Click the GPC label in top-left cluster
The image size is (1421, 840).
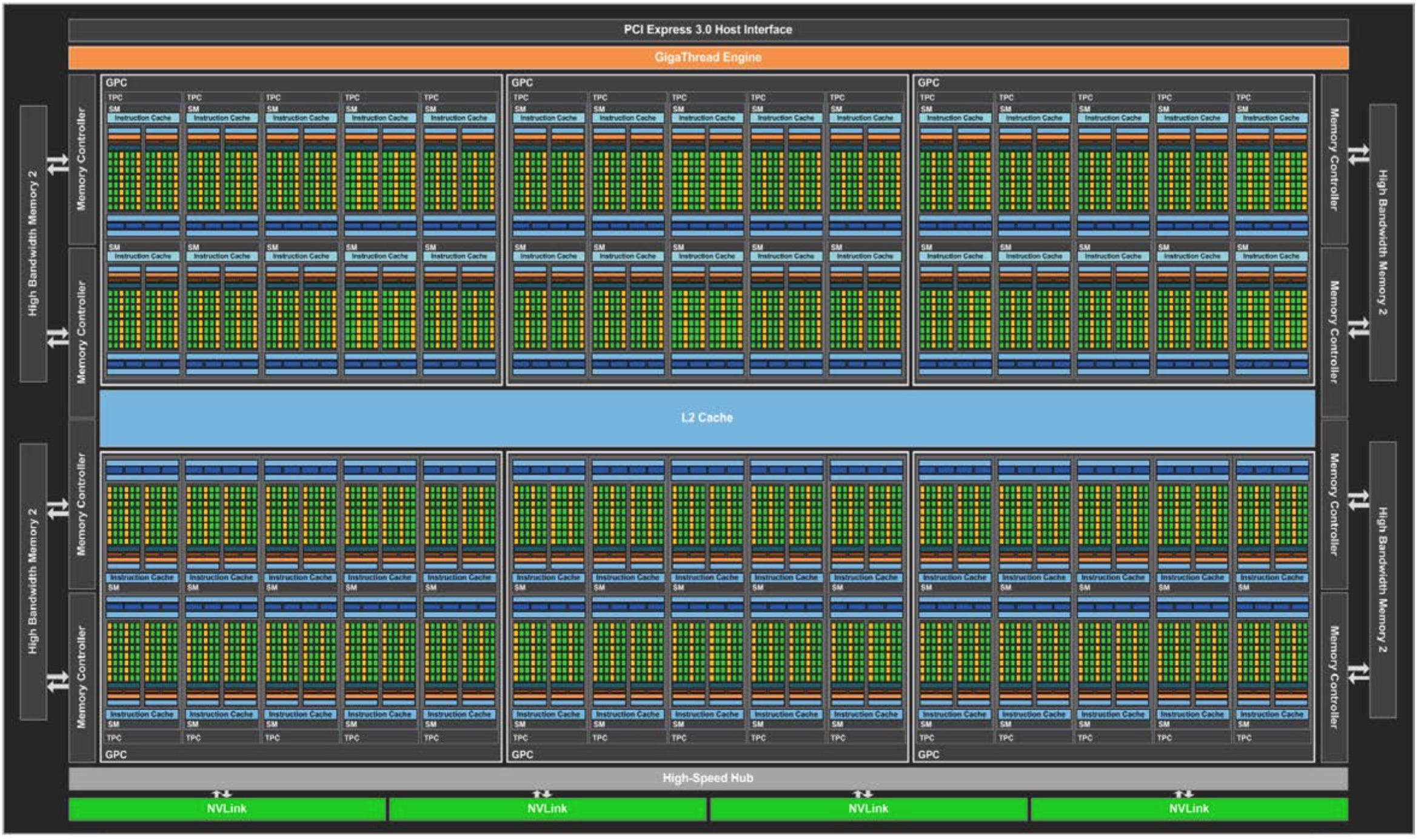[x=116, y=83]
